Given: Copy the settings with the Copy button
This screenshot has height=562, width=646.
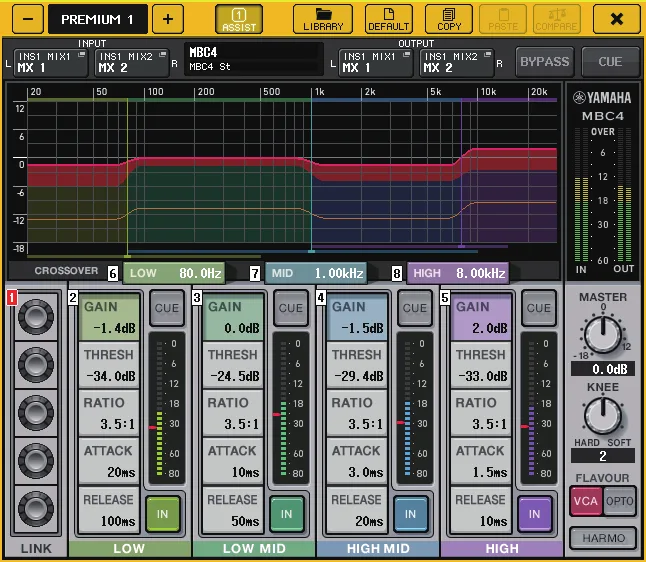Looking at the screenshot, I should [449, 19].
